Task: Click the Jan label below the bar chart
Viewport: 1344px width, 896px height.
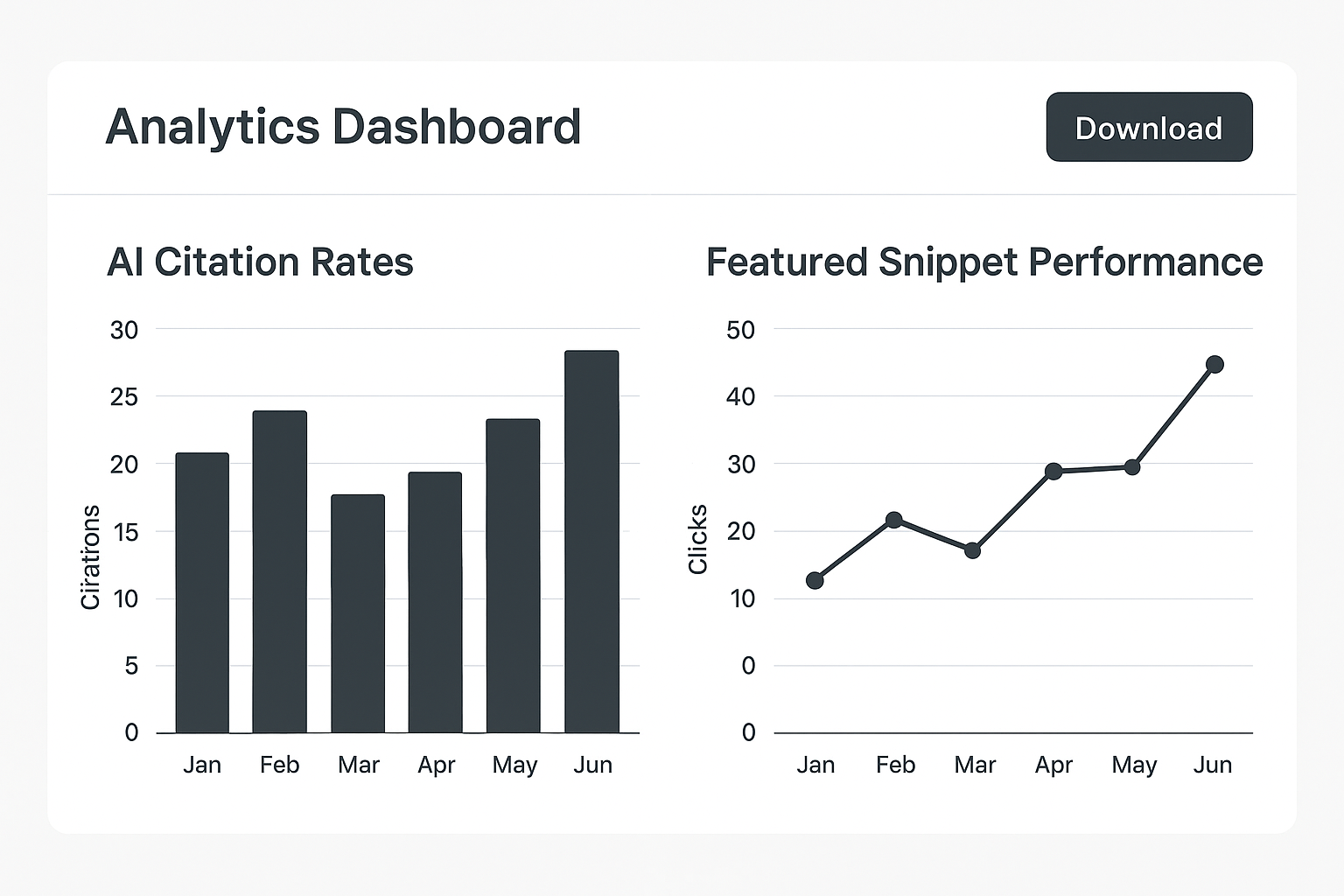Action: pos(202,764)
